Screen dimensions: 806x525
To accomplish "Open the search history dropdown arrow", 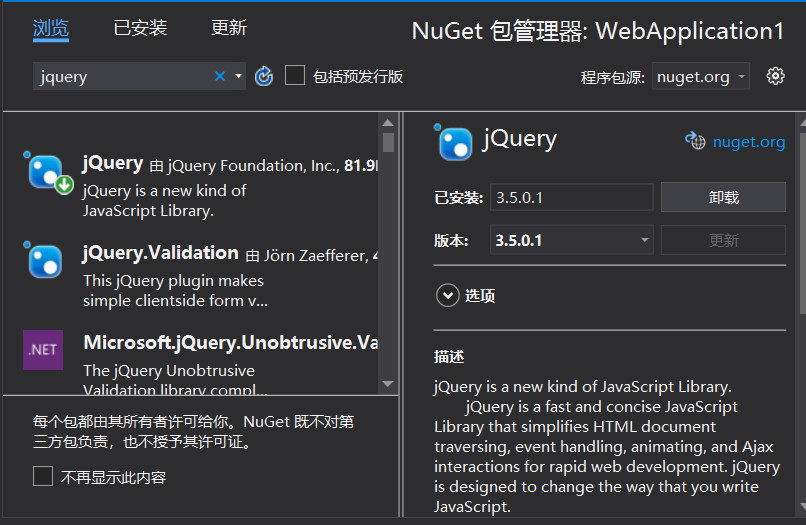I will tap(238, 76).
